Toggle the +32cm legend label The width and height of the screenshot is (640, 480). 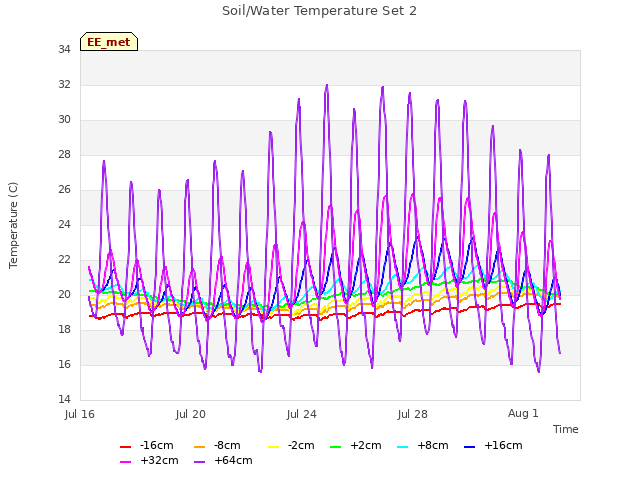(159, 460)
